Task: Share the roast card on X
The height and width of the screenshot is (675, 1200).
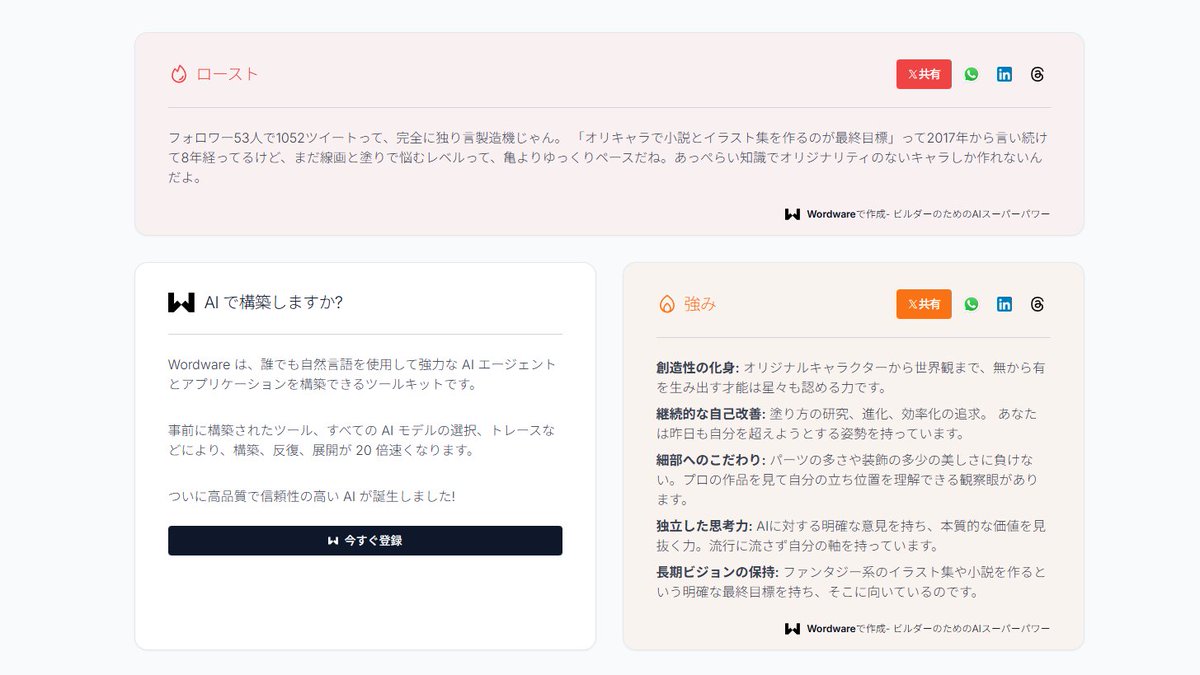Action: point(923,74)
